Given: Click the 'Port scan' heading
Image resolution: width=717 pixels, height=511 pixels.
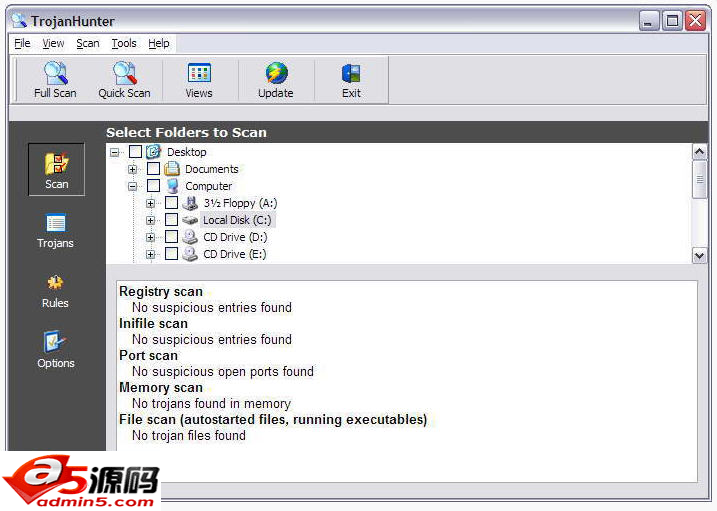Looking at the screenshot, I should pos(148,356).
